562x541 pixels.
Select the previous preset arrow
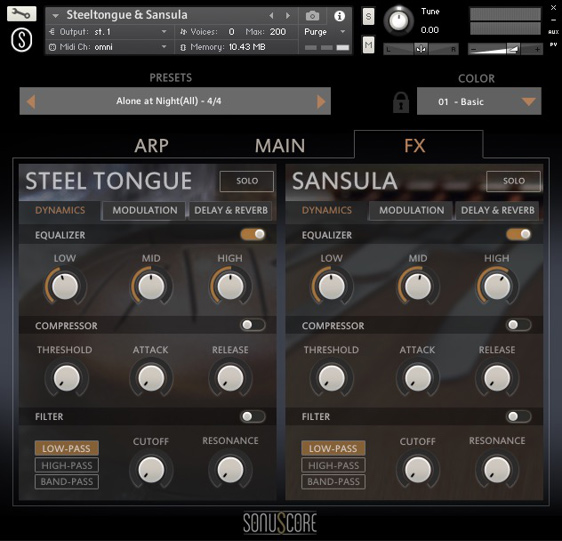31,101
